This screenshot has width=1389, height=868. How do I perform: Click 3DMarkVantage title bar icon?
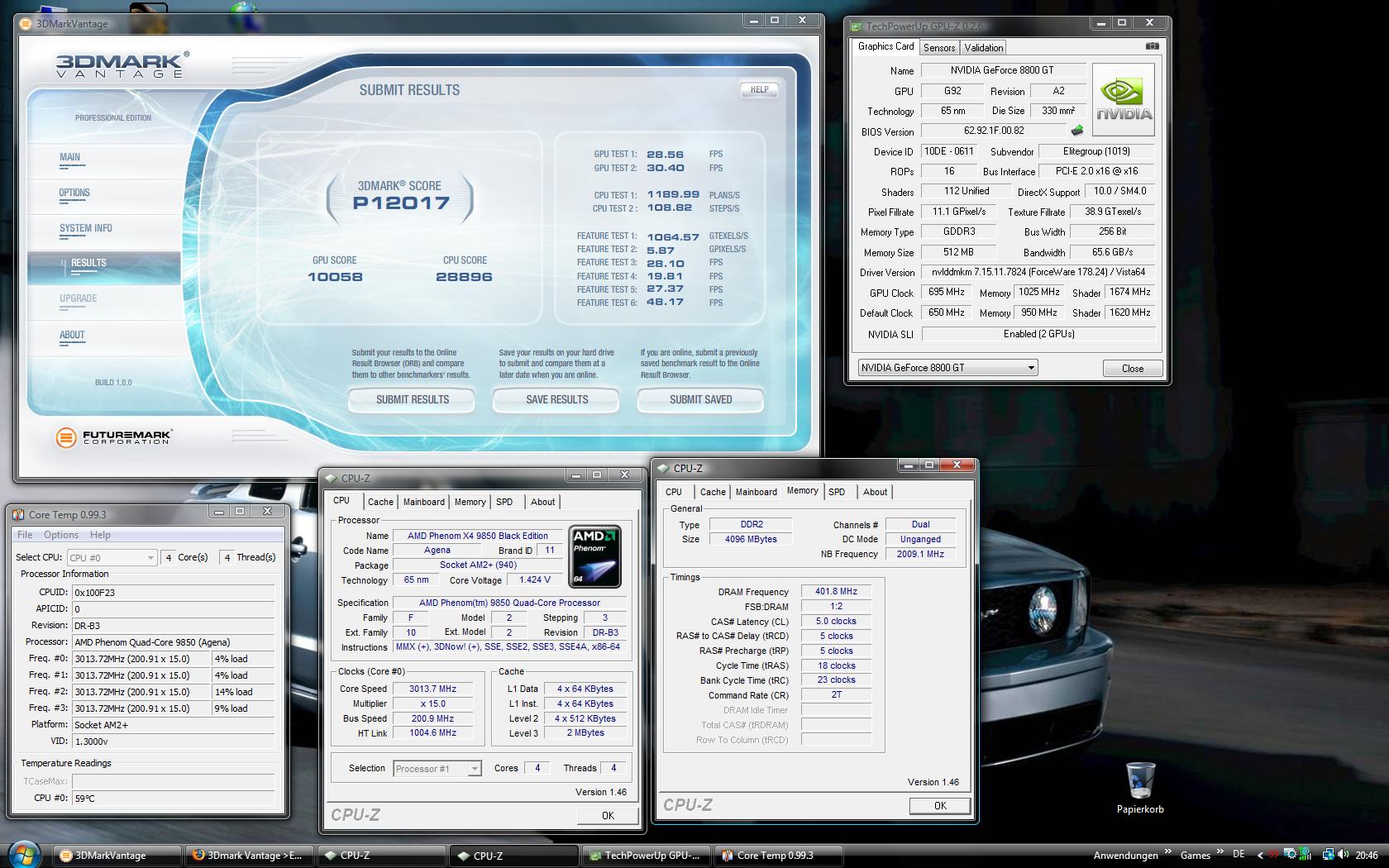pos(26,23)
